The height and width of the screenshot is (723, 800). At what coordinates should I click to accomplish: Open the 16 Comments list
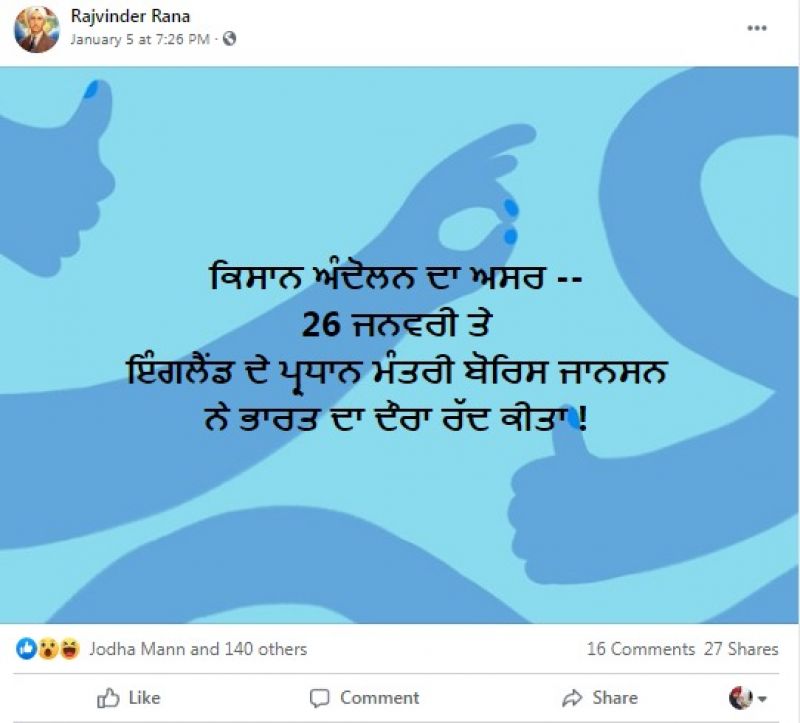coord(641,649)
